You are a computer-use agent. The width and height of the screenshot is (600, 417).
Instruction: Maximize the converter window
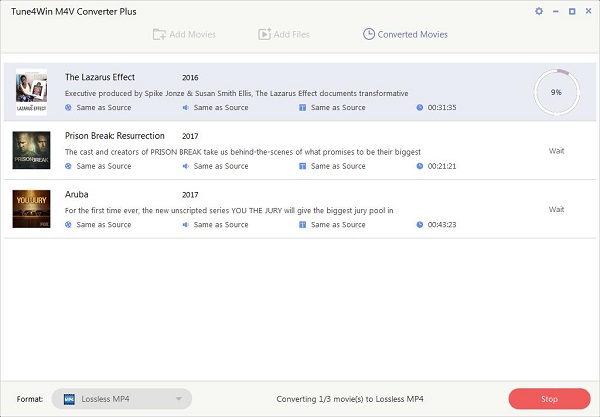[x=572, y=11]
